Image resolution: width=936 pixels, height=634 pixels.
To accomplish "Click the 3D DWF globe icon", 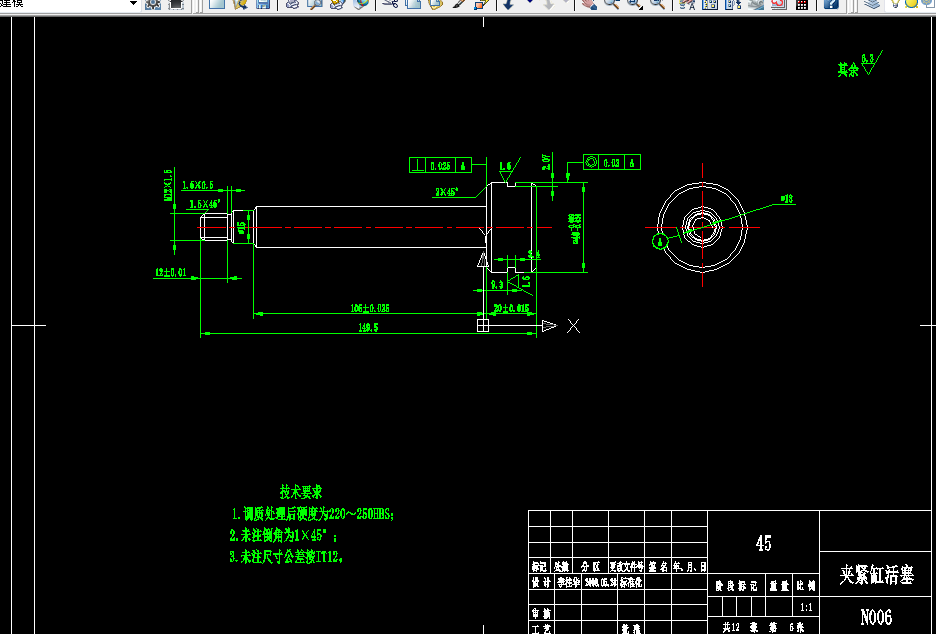I will pyautogui.click(x=361, y=4).
